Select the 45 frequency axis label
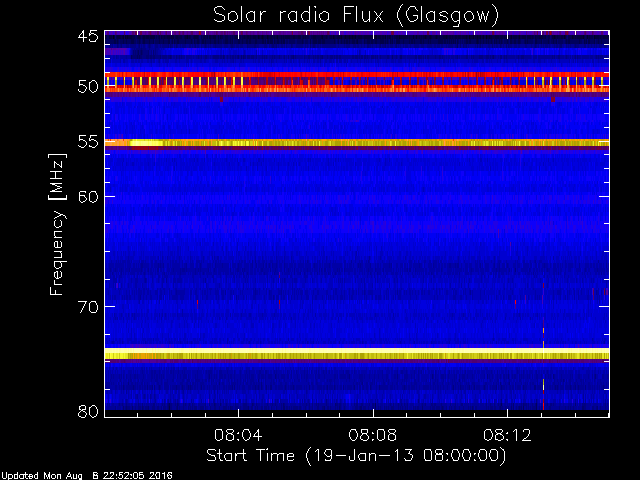The image size is (640, 480). (x=88, y=36)
